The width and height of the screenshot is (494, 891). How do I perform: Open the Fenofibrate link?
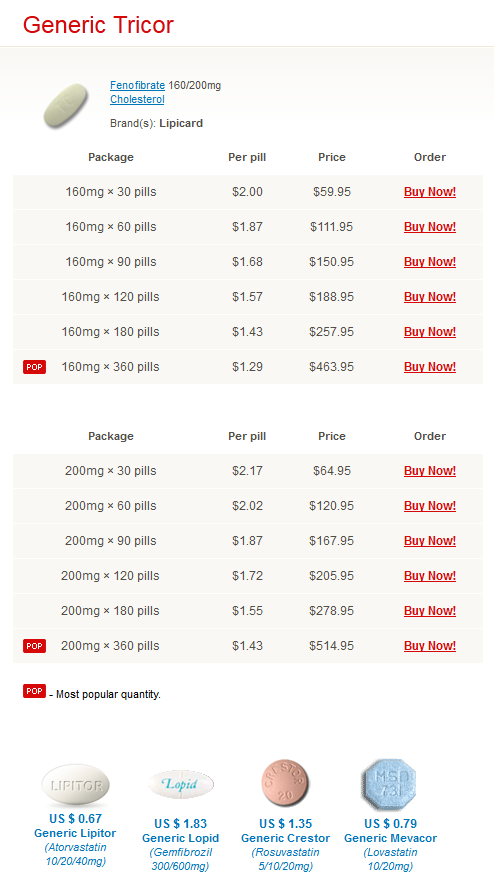point(138,85)
